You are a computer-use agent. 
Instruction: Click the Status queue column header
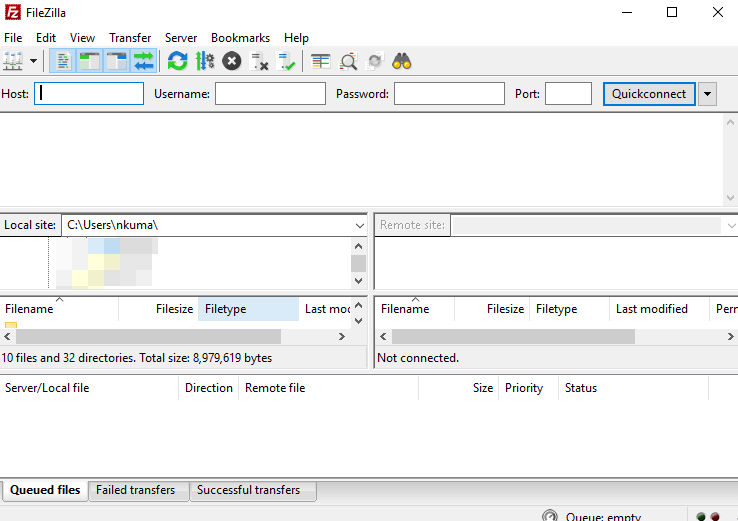coord(634,388)
